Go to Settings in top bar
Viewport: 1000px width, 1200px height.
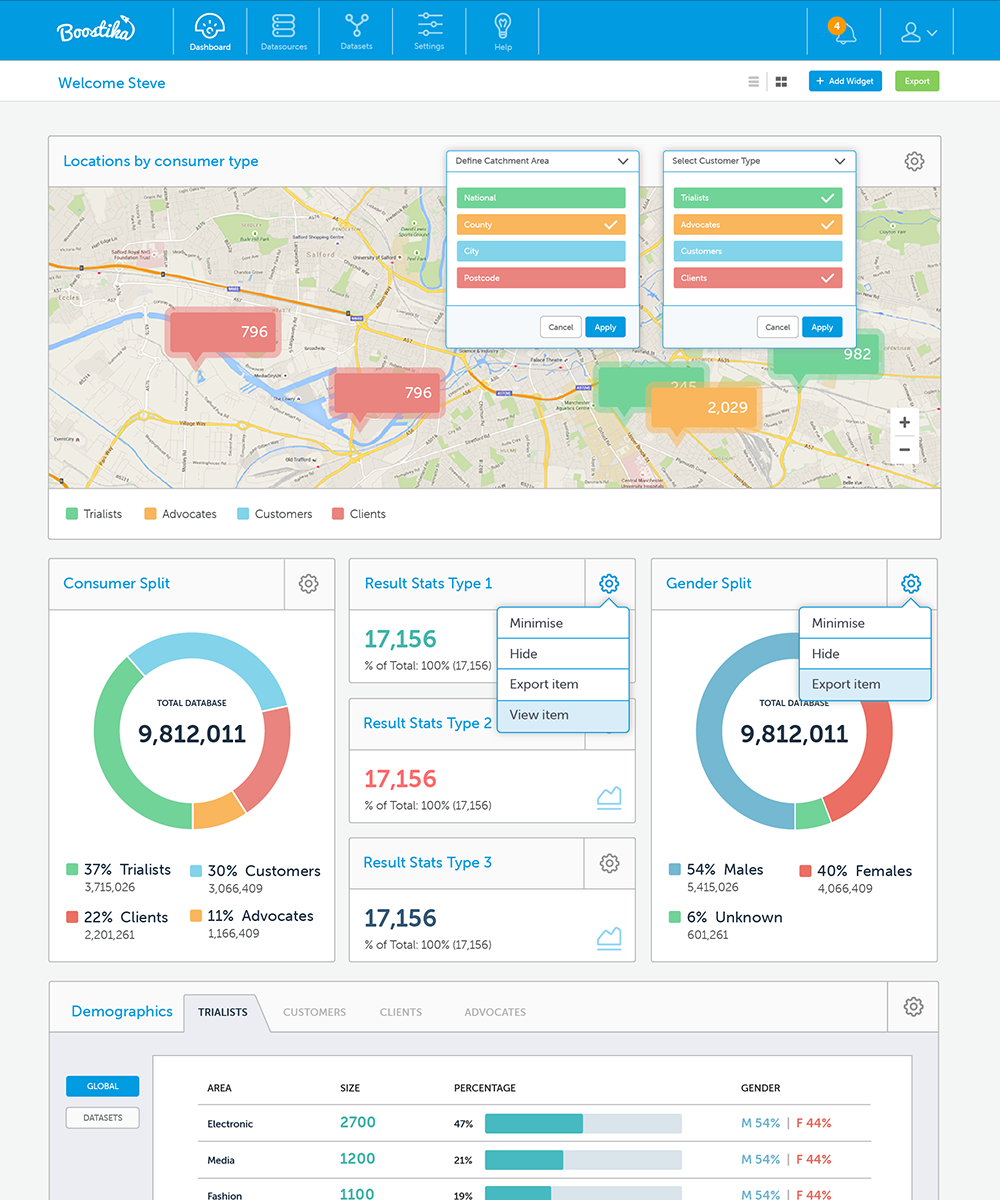[x=429, y=31]
